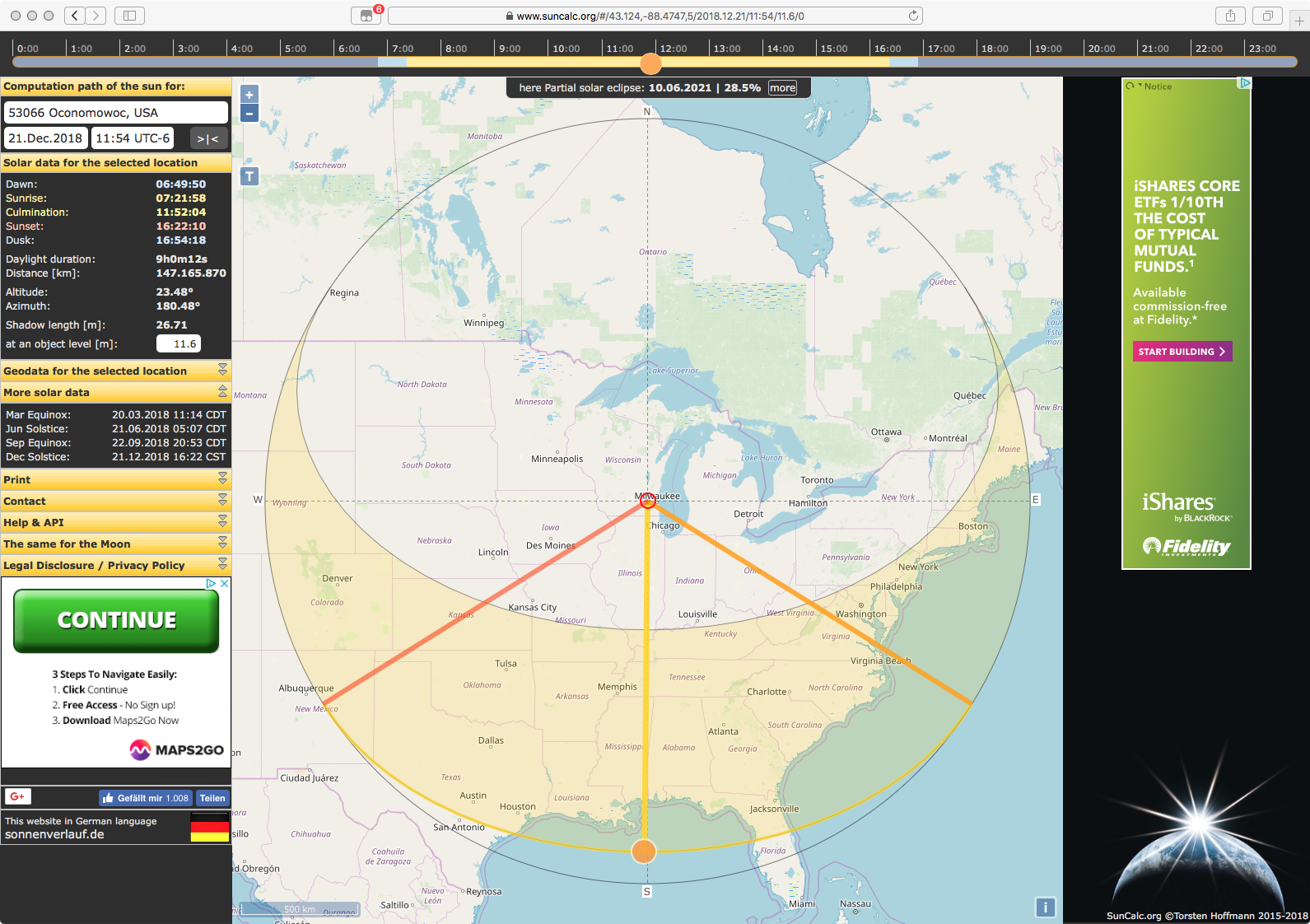Click the green CONTINUE button
The height and width of the screenshot is (924, 1310).
point(116,620)
